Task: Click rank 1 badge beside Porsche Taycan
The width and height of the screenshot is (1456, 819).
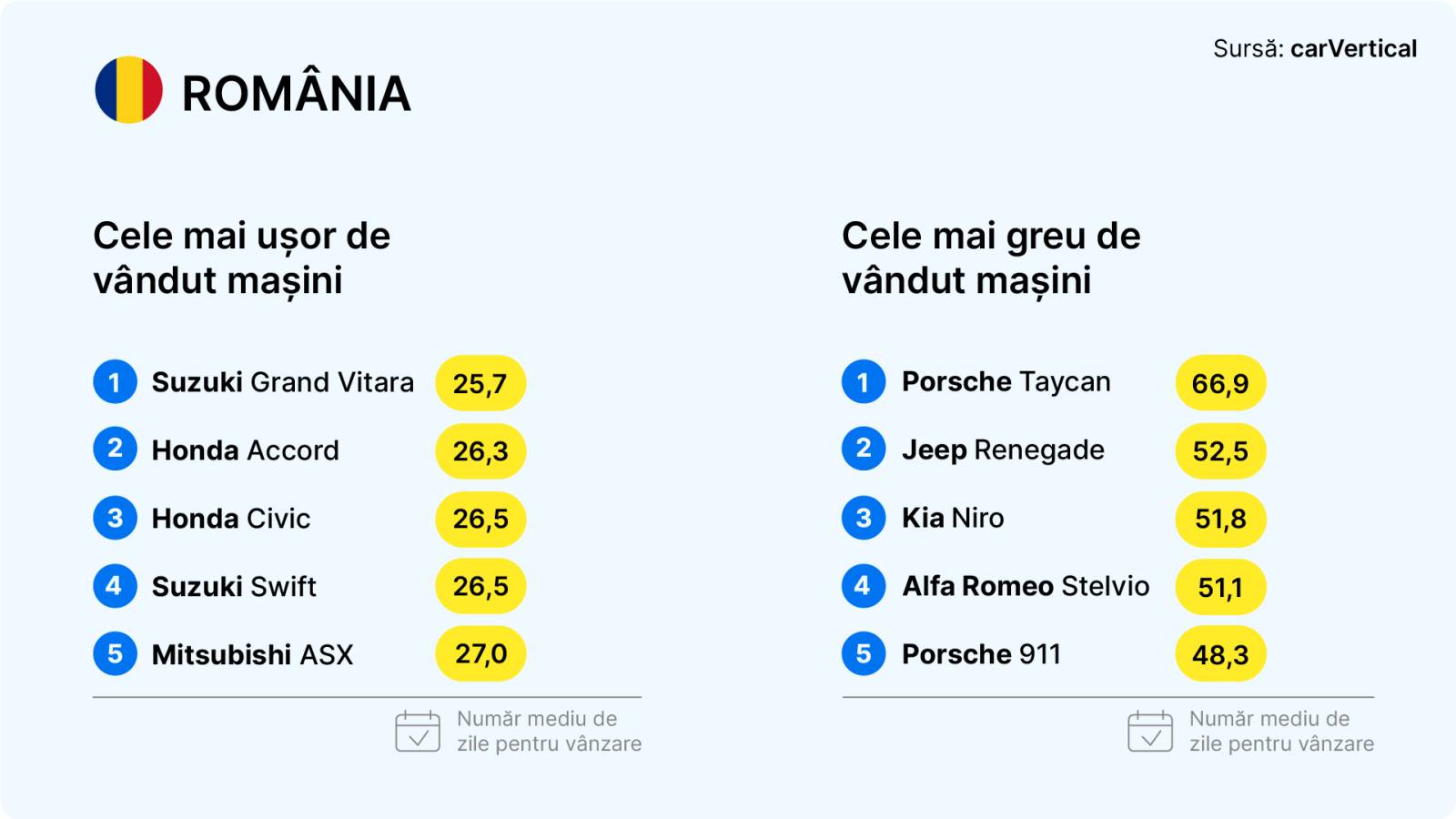Action: pos(864,382)
